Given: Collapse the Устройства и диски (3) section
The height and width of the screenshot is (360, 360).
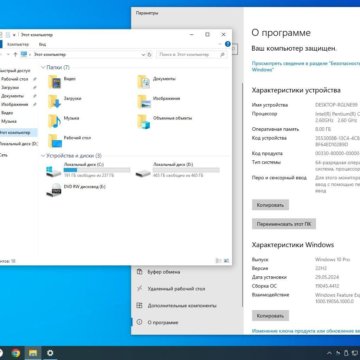Looking at the screenshot, I should pos(43,156).
